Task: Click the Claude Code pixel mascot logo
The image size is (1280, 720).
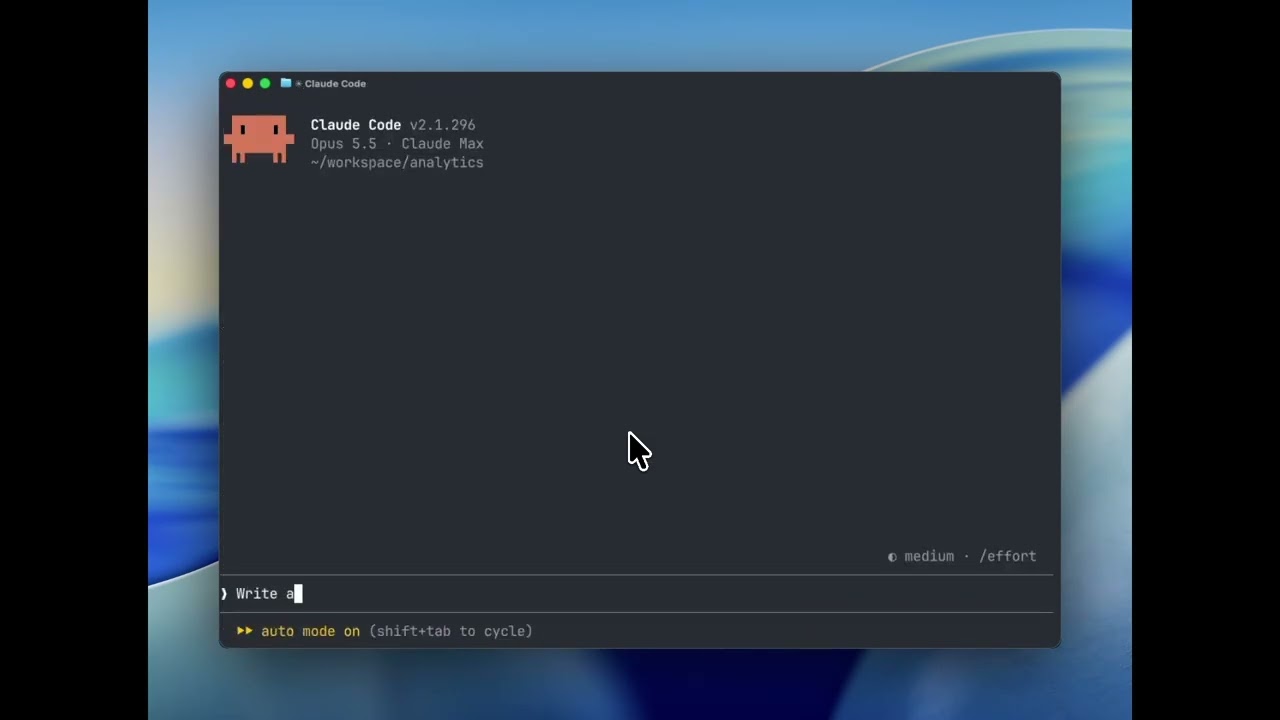Action: (259, 139)
